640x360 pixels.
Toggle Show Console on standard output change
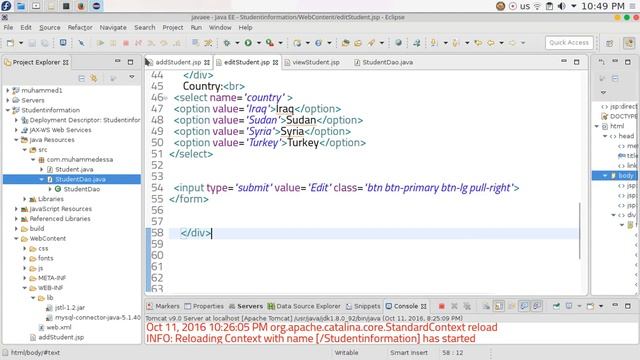(x=524, y=306)
